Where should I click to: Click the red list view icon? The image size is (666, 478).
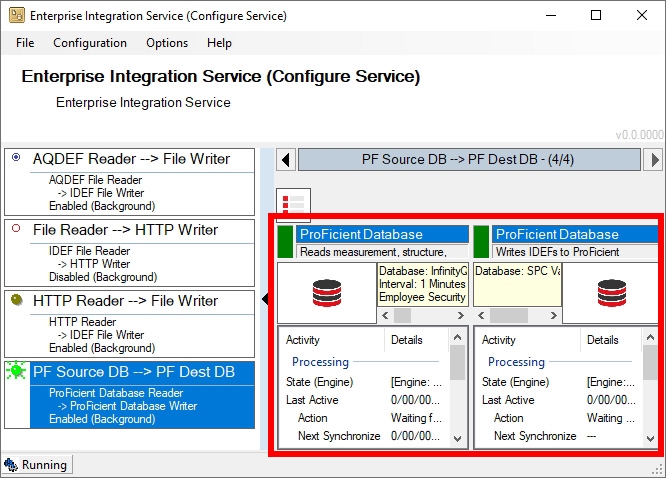point(293,204)
